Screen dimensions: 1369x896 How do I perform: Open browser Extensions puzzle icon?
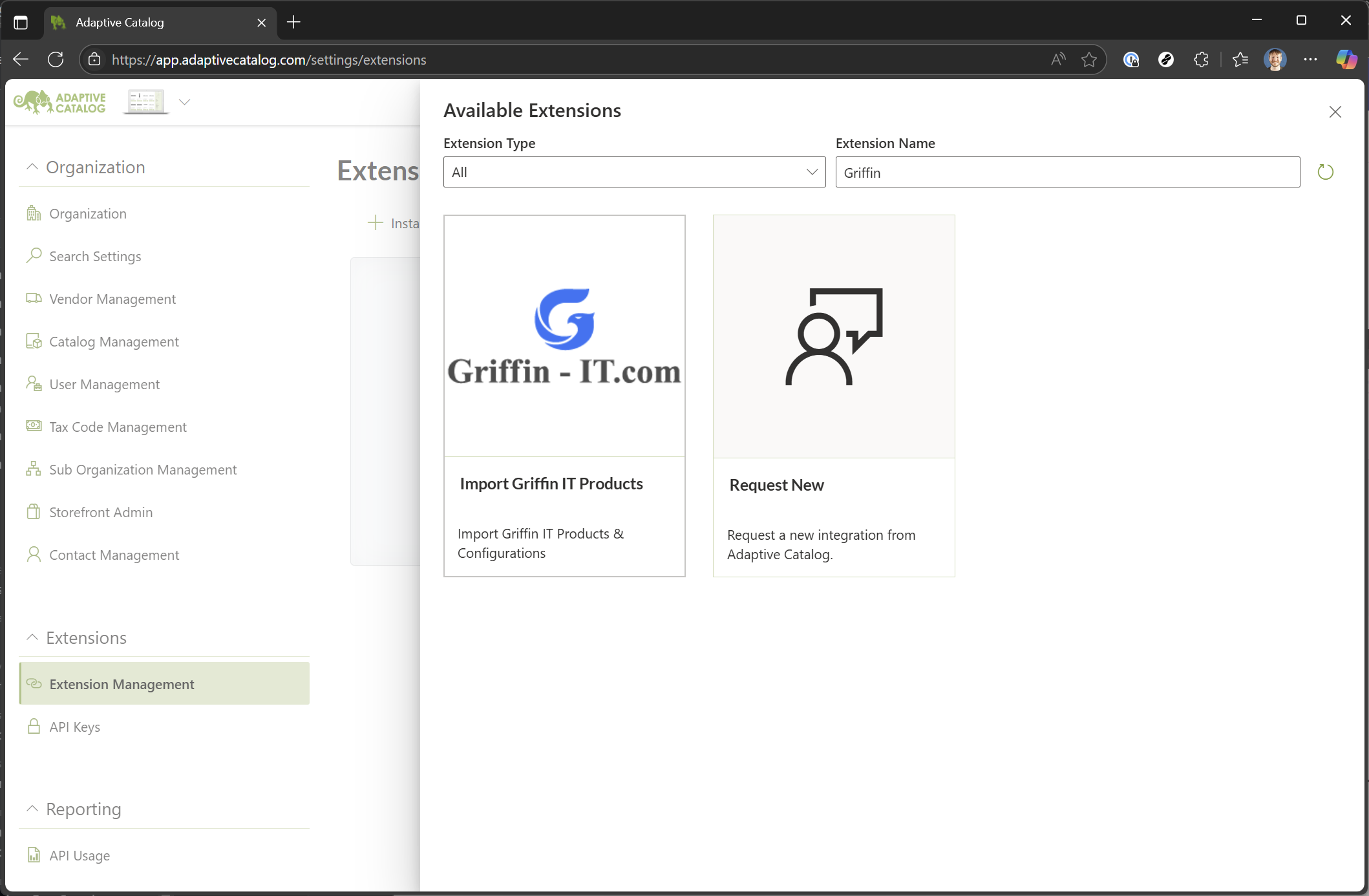click(1201, 59)
